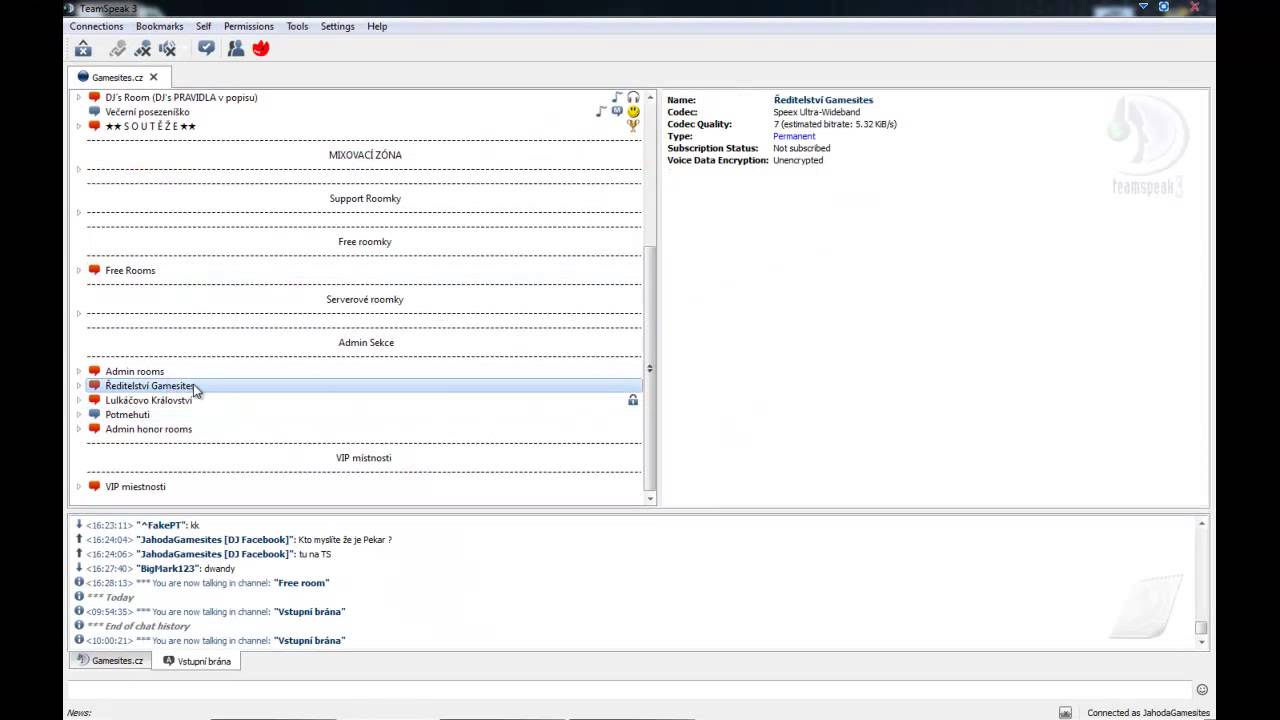Click the channel tree vertical scrollbar
The height and width of the screenshot is (720, 1280).
(x=650, y=370)
